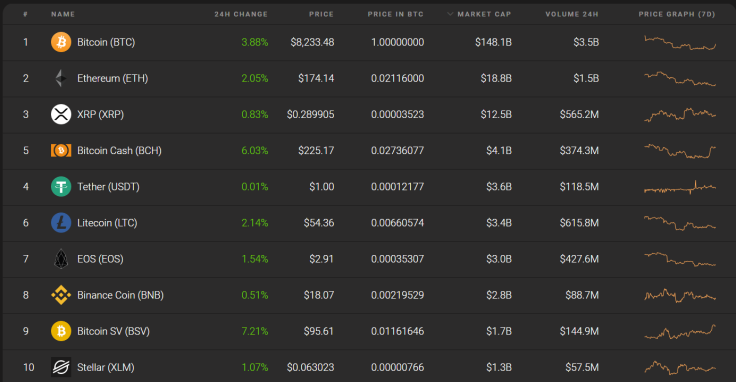Viewport: 736px width, 382px height.
Task: View EOS 7-day price sparkline
Action: tap(680, 259)
